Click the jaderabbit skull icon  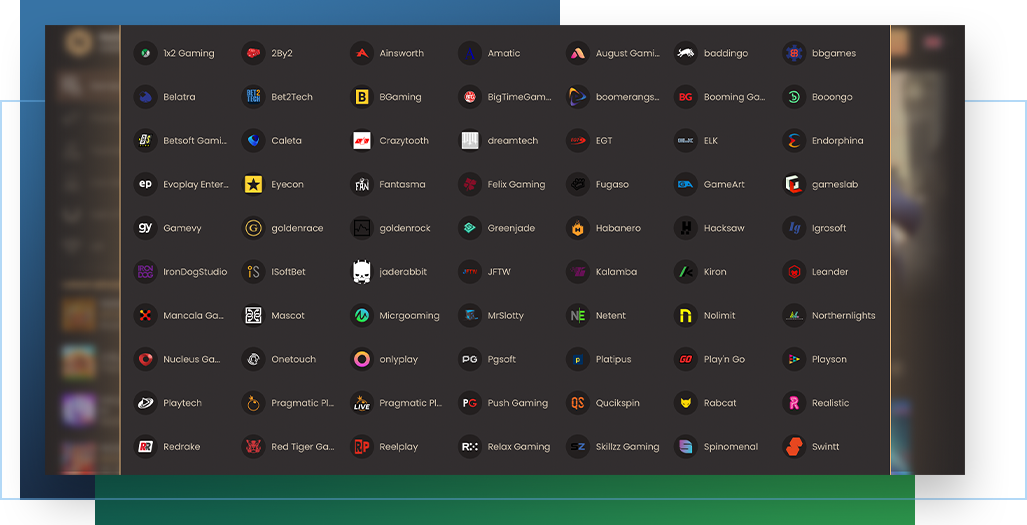coord(362,272)
